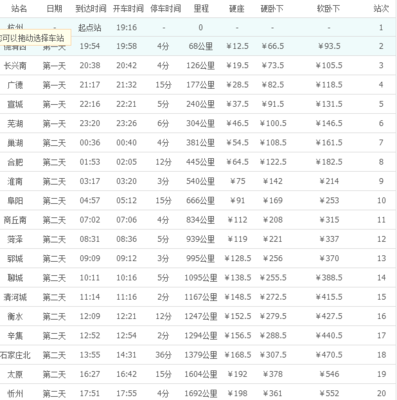Select station 石家庄北
The image size is (397, 400).
[15, 355]
